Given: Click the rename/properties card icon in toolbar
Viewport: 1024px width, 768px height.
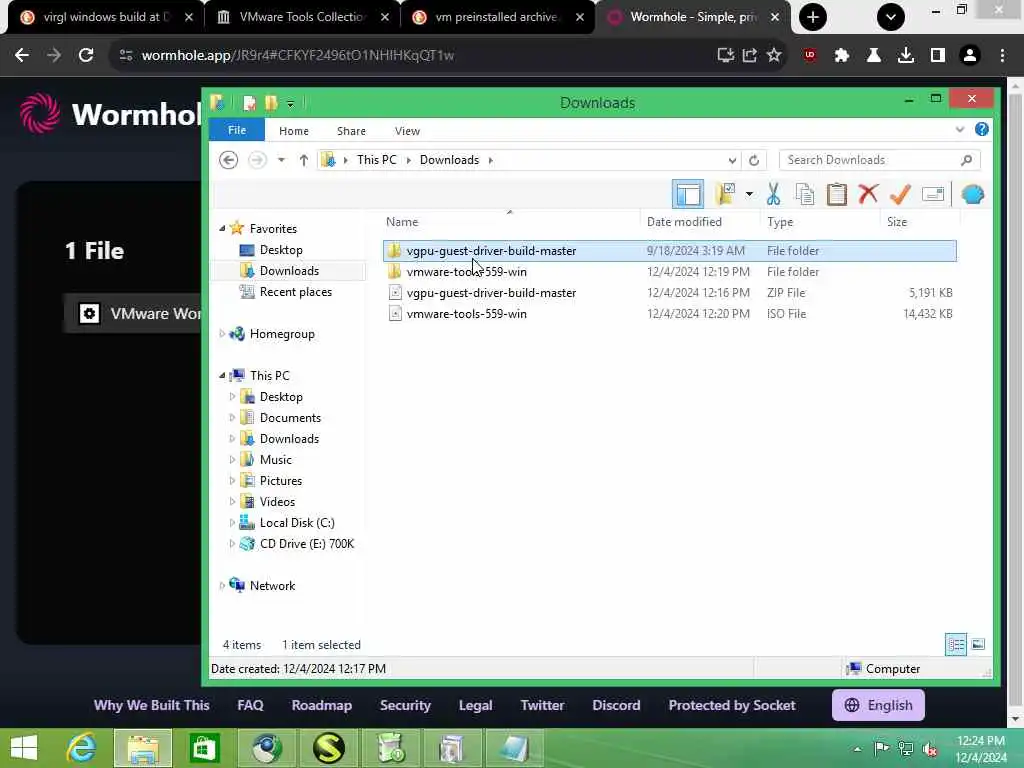Looking at the screenshot, I should 933,194.
